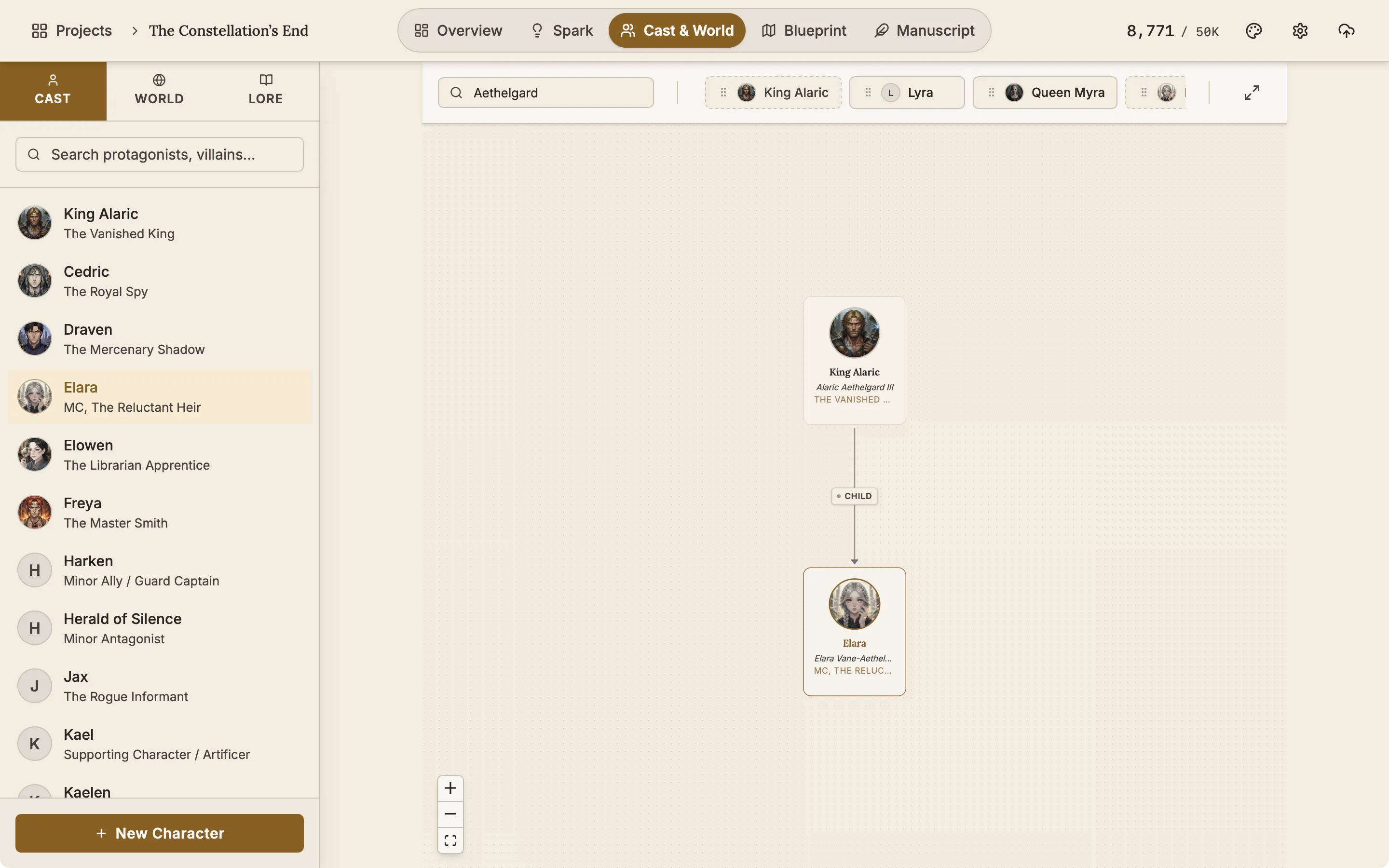Screen dimensions: 1389x868
Task: Select Elowen The Librarian Apprentice
Action: (160, 455)
